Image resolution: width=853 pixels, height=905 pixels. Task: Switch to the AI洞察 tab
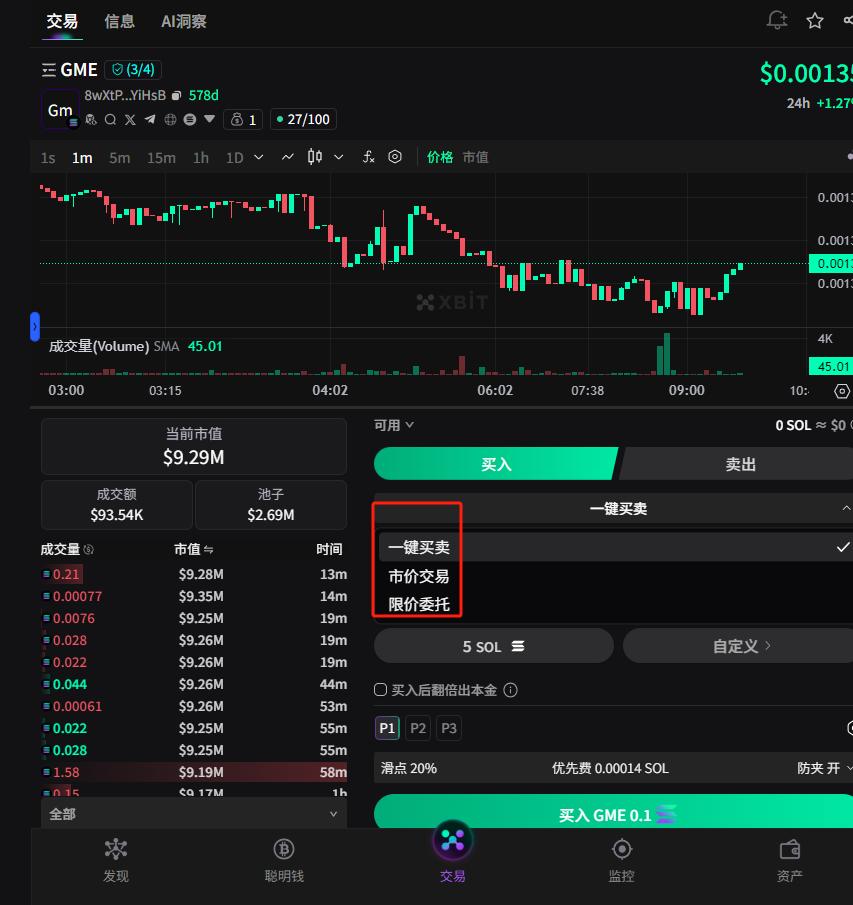click(x=184, y=21)
